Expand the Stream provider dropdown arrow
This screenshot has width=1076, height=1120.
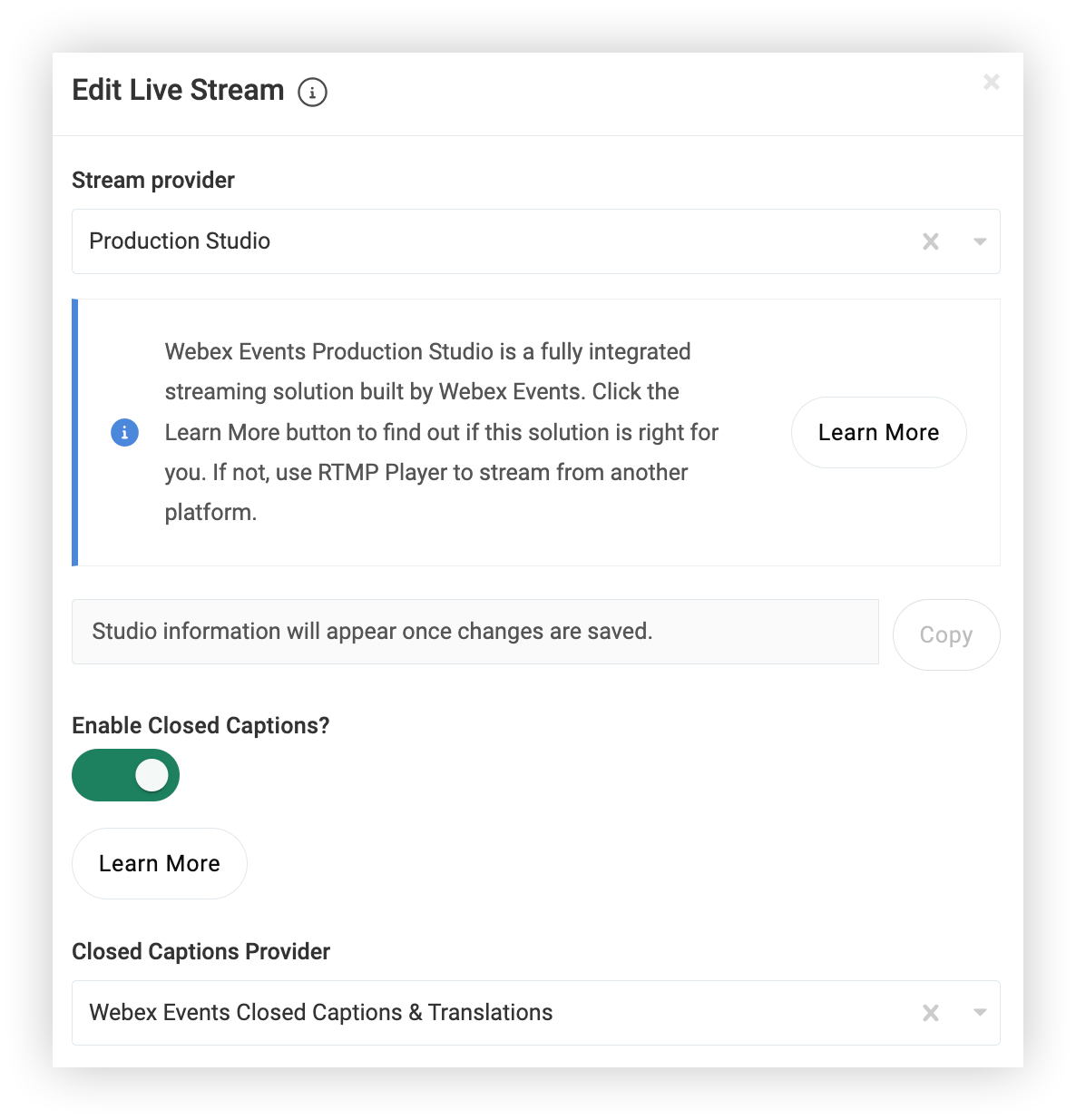[980, 241]
